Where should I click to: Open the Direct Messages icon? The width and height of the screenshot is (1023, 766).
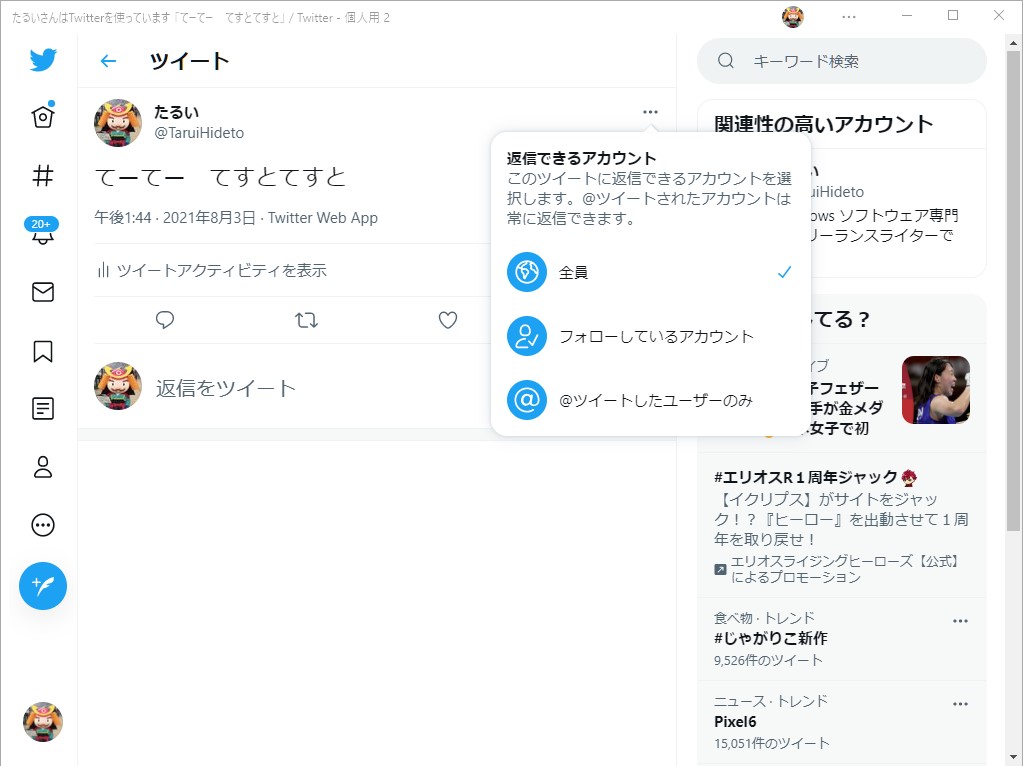coord(41,292)
